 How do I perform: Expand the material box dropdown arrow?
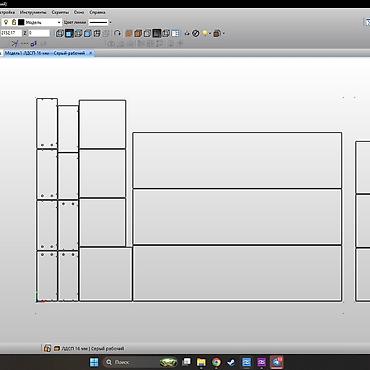(223, 33)
